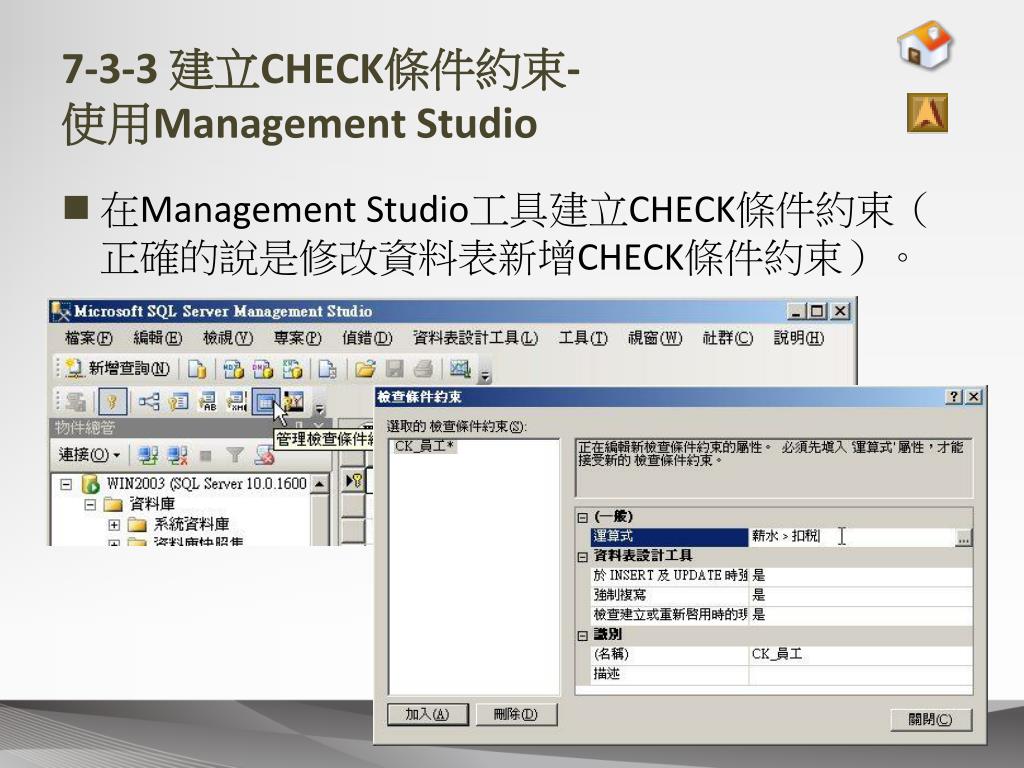Open the 說明(H) menu
The width and height of the screenshot is (1024, 768).
click(x=799, y=338)
